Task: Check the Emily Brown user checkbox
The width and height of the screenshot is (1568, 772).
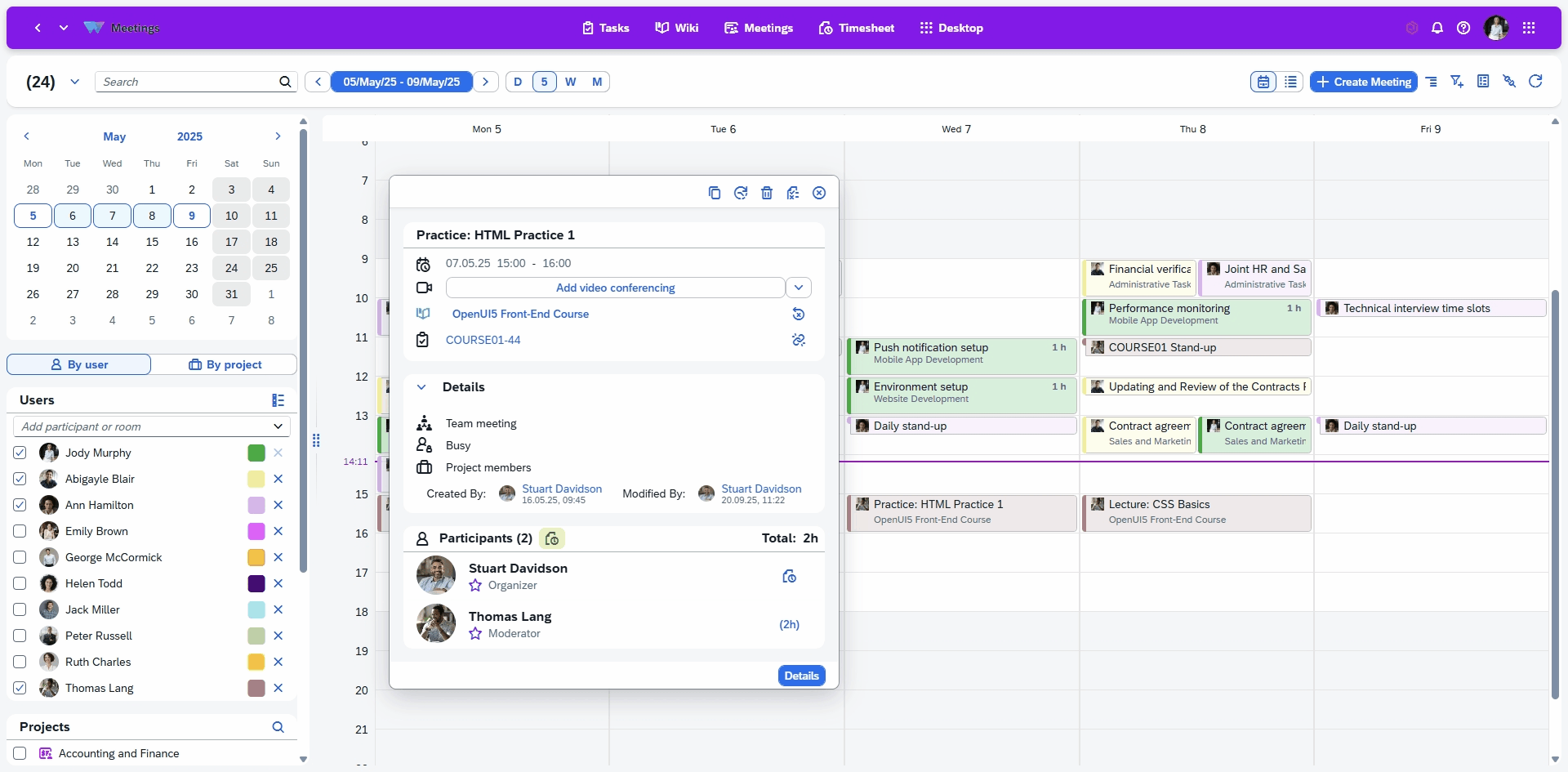Action: (x=20, y=531)
